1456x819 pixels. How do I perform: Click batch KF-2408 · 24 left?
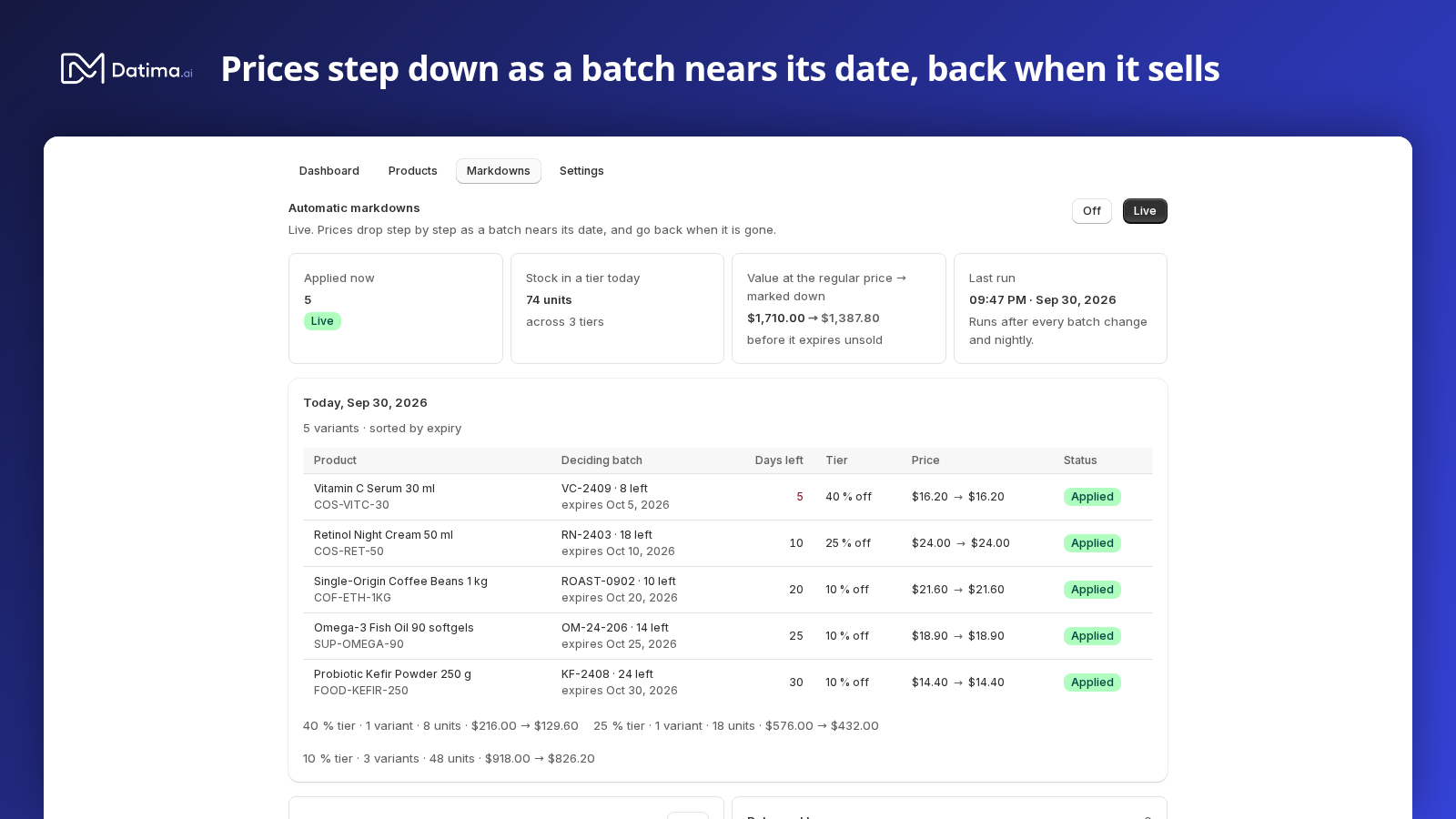607,674
